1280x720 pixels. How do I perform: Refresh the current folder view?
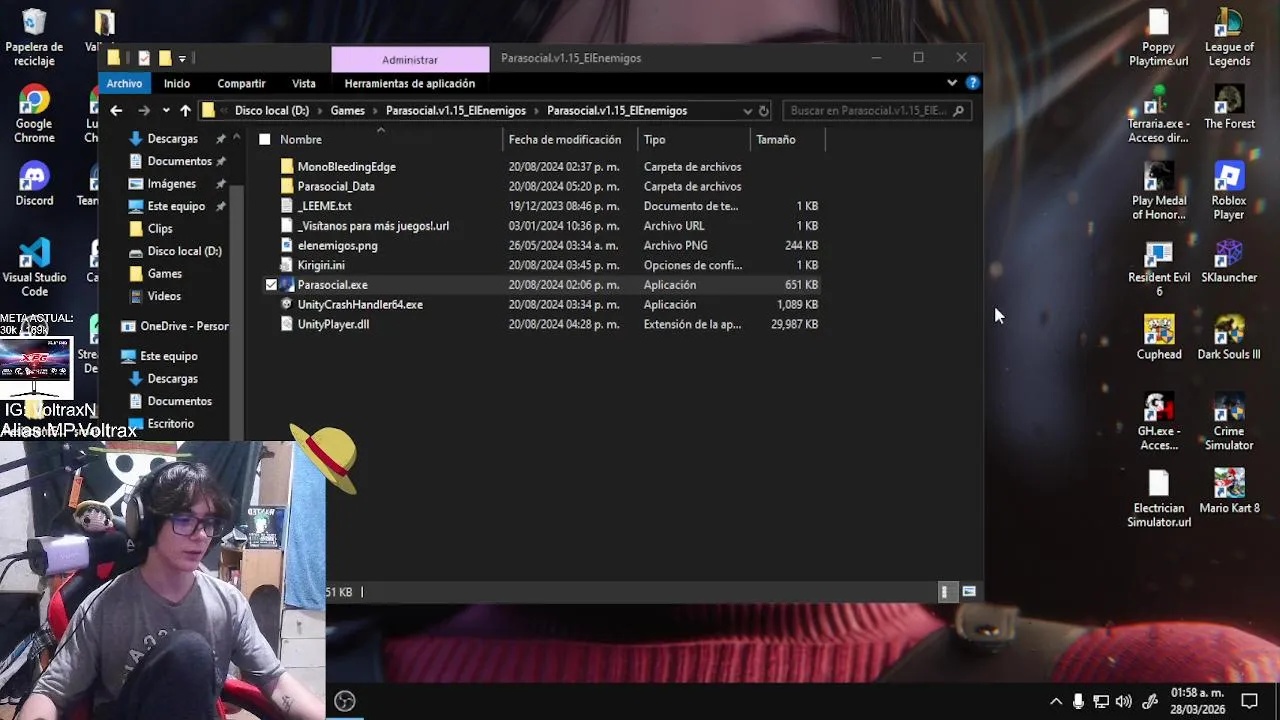[x=763, y=111]
